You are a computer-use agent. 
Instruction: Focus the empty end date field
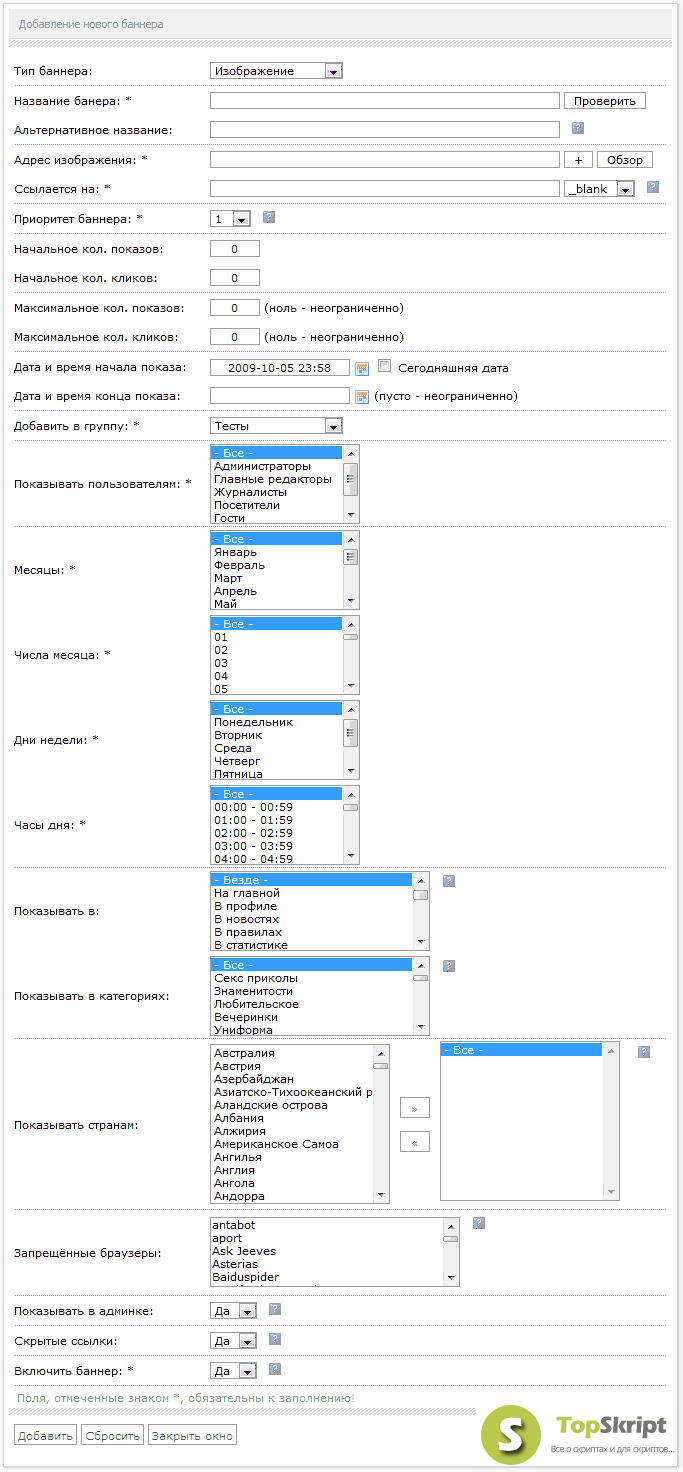click(x=280, y=395)
